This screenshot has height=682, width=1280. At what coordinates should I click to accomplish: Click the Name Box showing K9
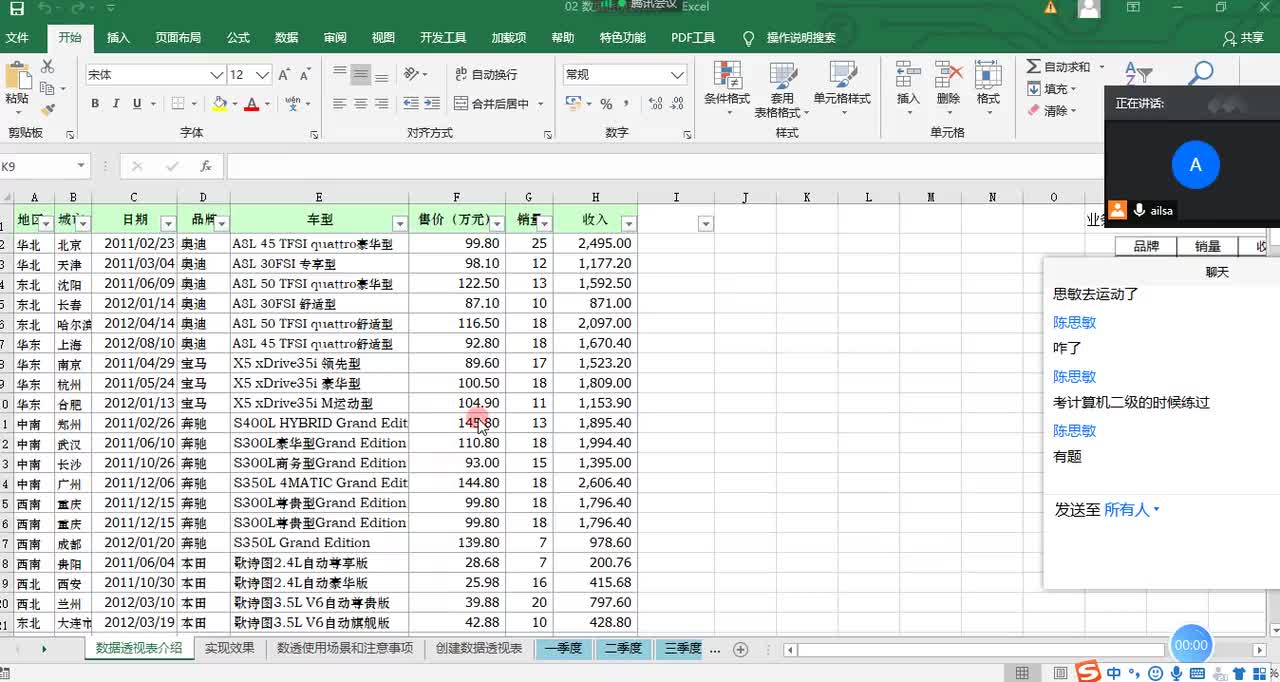coord(37,166)
